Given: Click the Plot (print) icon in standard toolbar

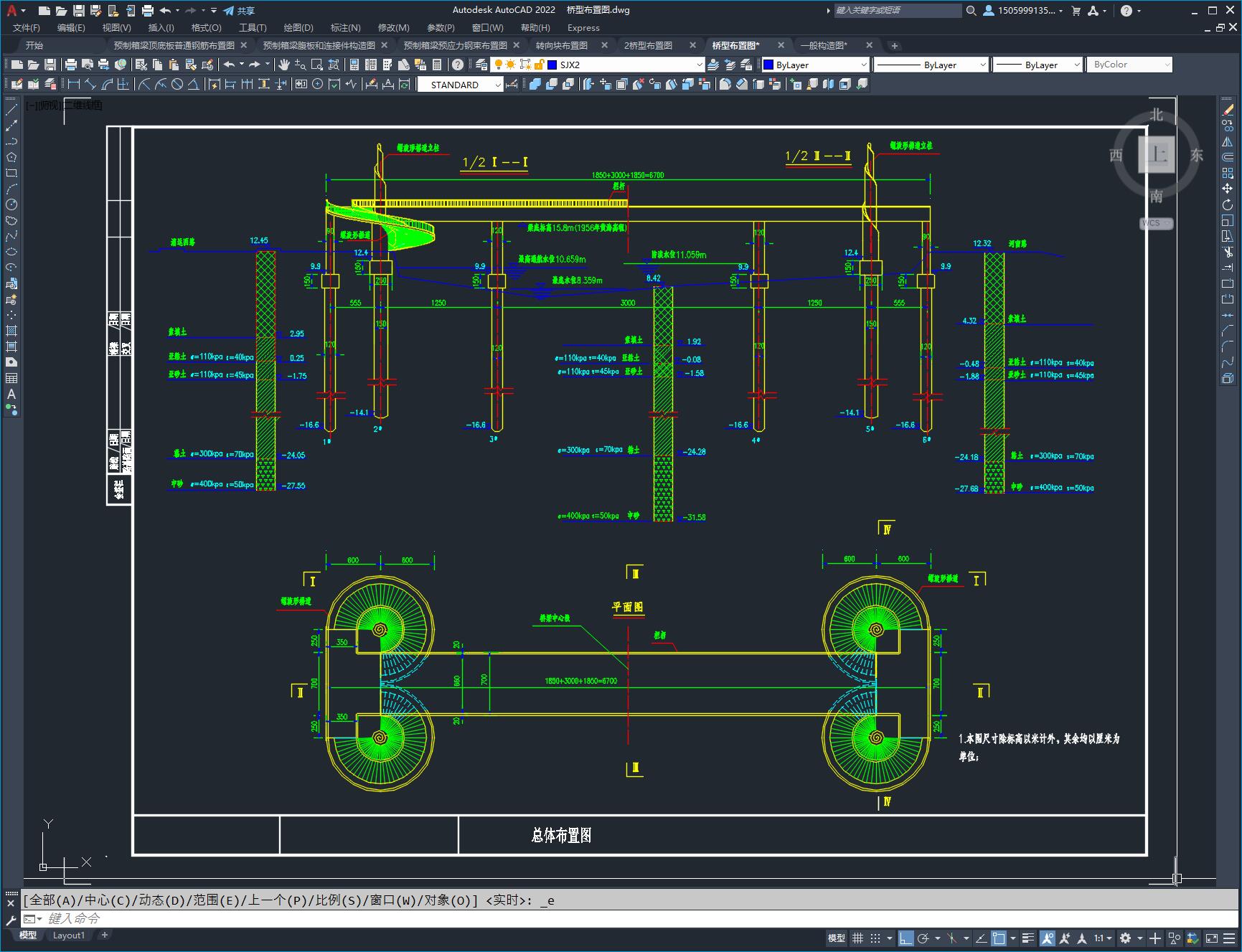Looking at the screenshot, I should point(71,65).
